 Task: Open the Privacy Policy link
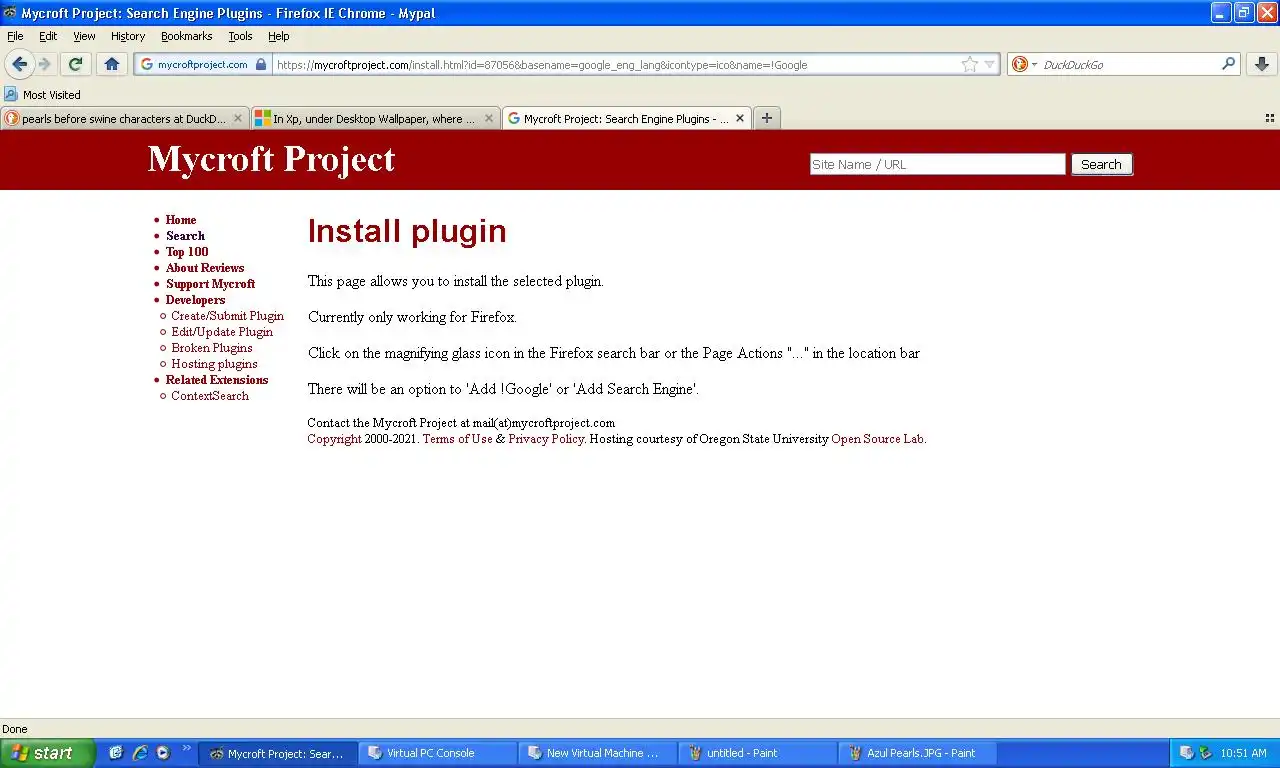pos(545,439)
